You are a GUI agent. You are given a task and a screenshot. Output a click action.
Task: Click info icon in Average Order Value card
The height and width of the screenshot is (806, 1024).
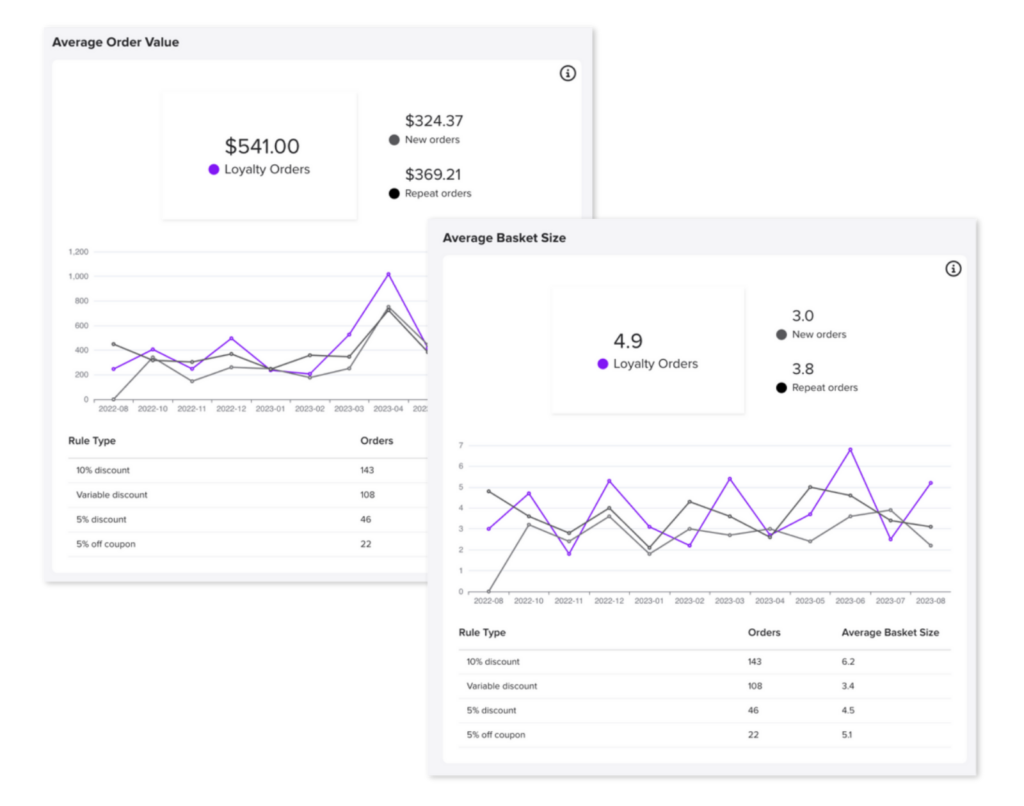point(568,73)
